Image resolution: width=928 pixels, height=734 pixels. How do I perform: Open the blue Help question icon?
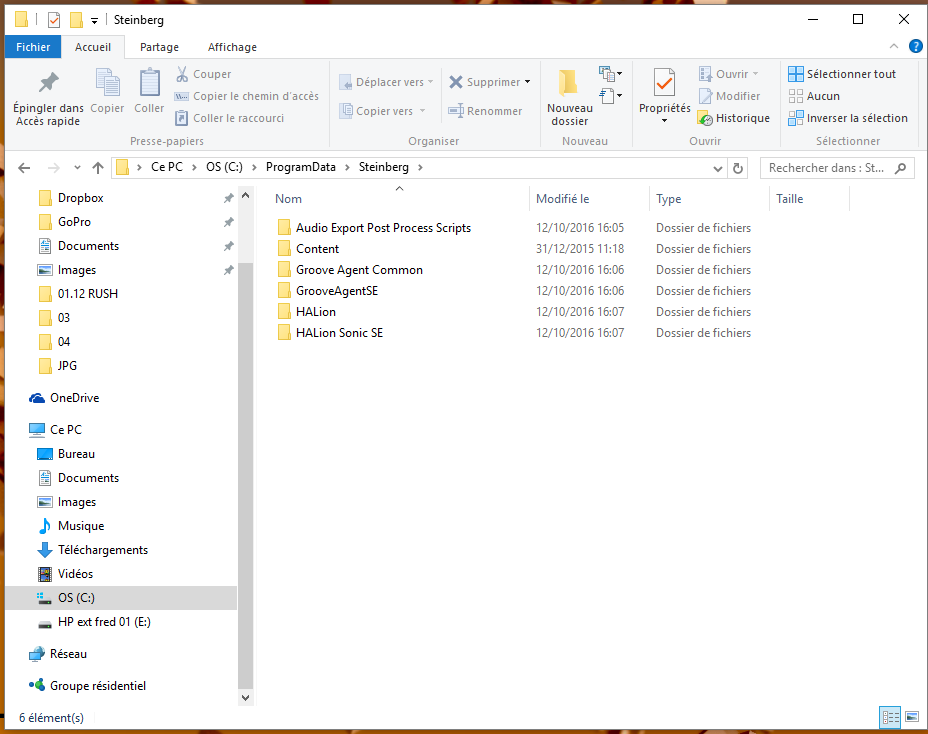click(x=915, y=46)
